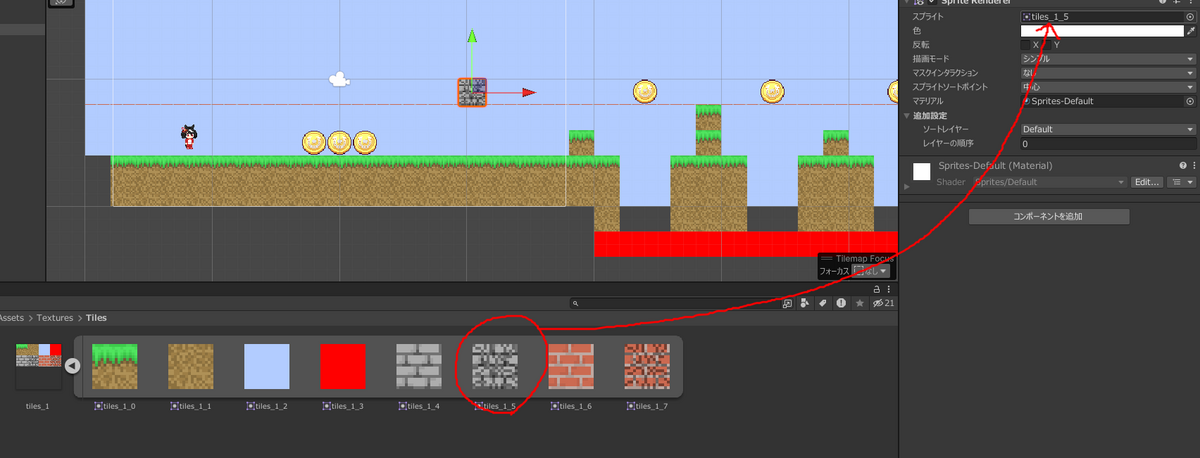
Task: Select tiles_1_1 dirt sprite
Action: pyautogui.click(x=190, y=366)
